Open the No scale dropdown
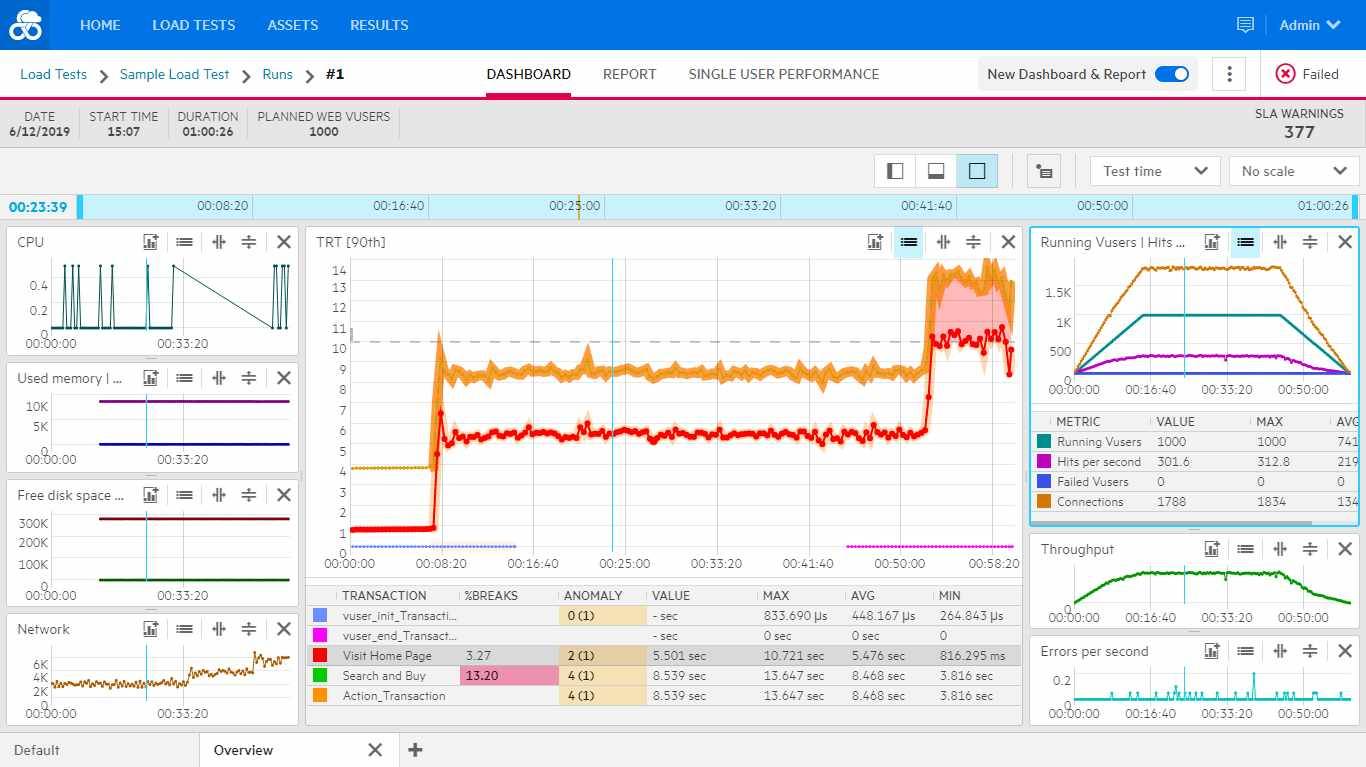Screen dimensions: 1366x767 coord(1292,170)
